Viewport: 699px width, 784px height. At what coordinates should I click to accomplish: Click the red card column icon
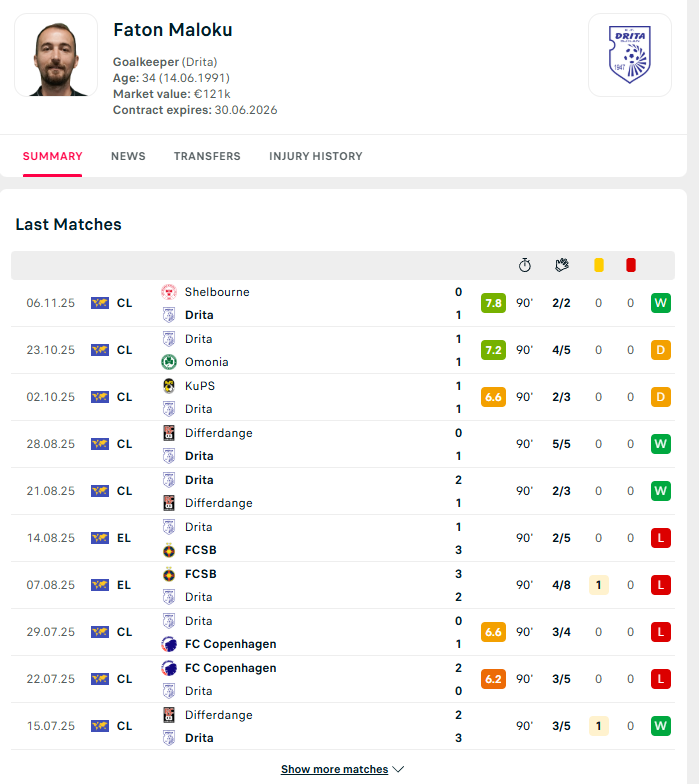click(630, 265)
